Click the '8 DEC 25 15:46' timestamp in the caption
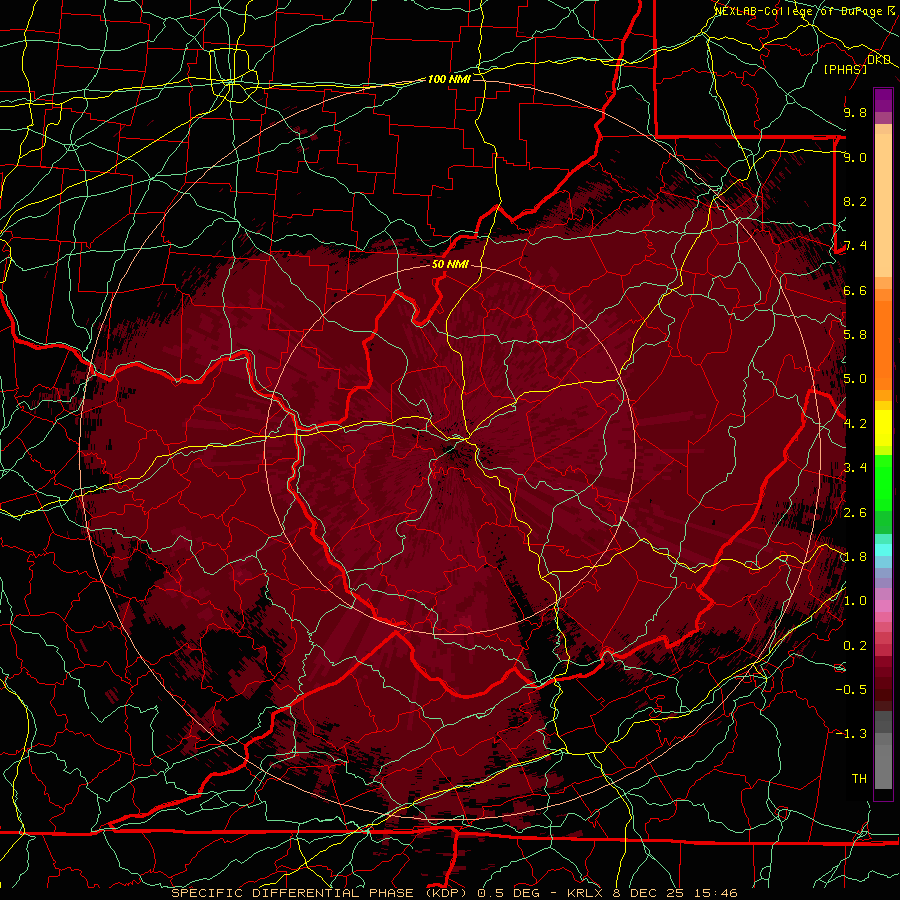Screen dimensions: 900x900 tap(674, 893)
